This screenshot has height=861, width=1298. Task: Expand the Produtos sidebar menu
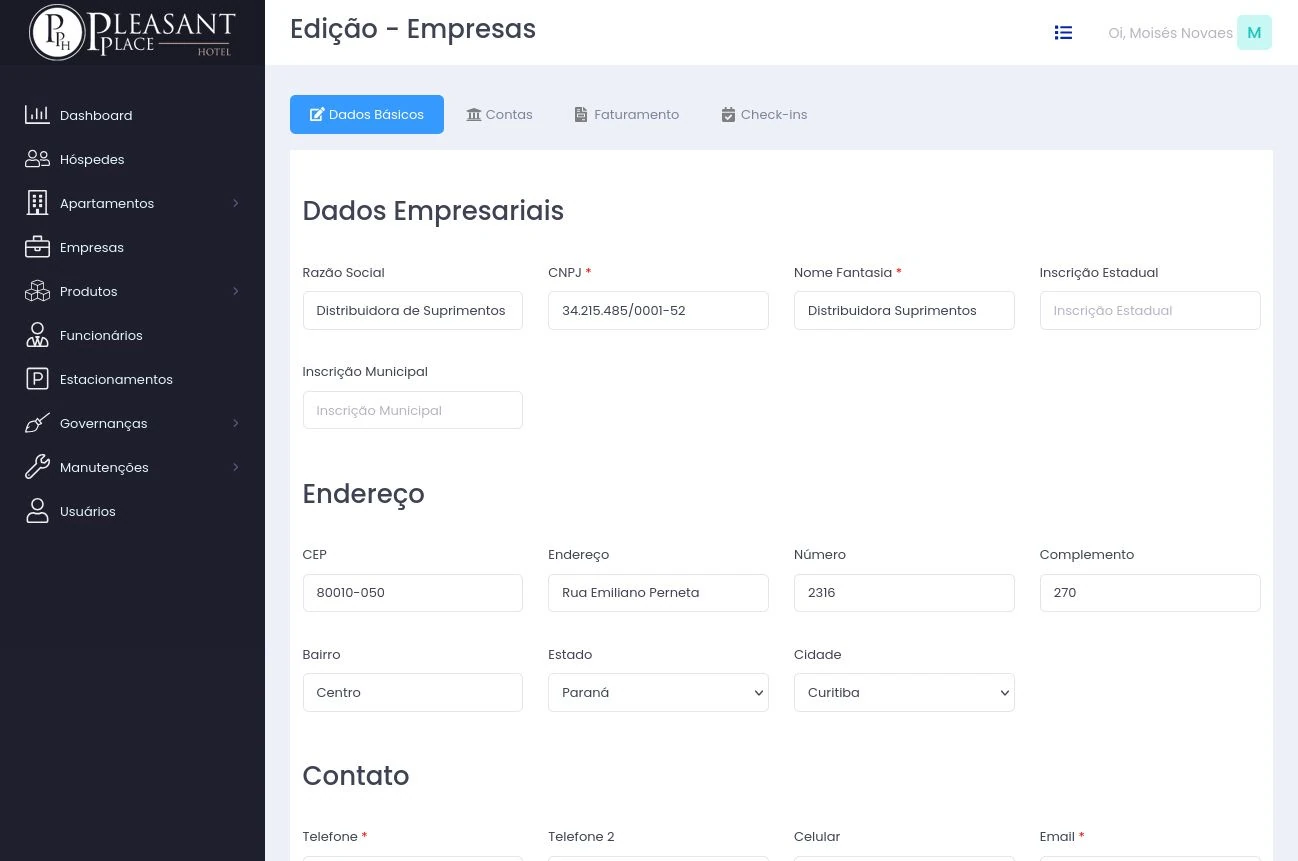click(236, 291)
